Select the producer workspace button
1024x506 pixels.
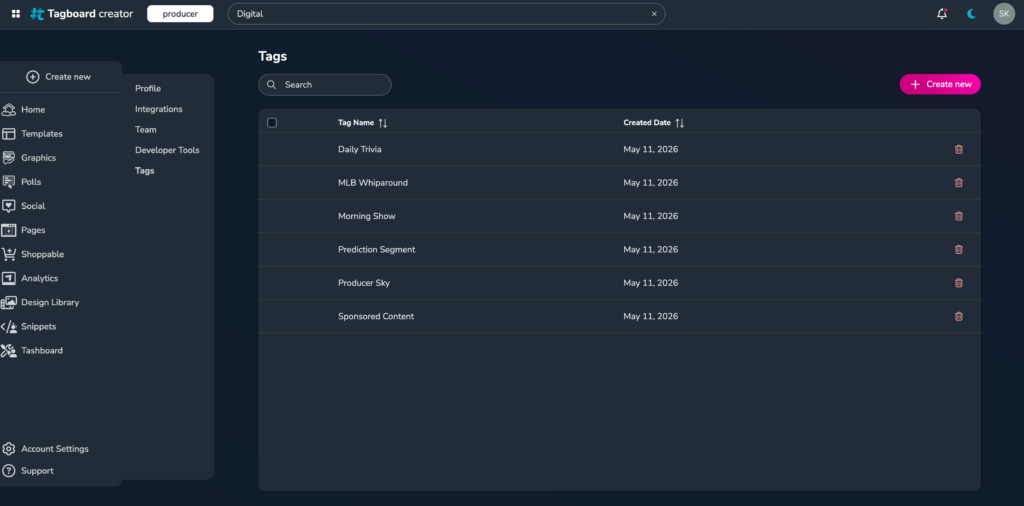click(180, 14)
